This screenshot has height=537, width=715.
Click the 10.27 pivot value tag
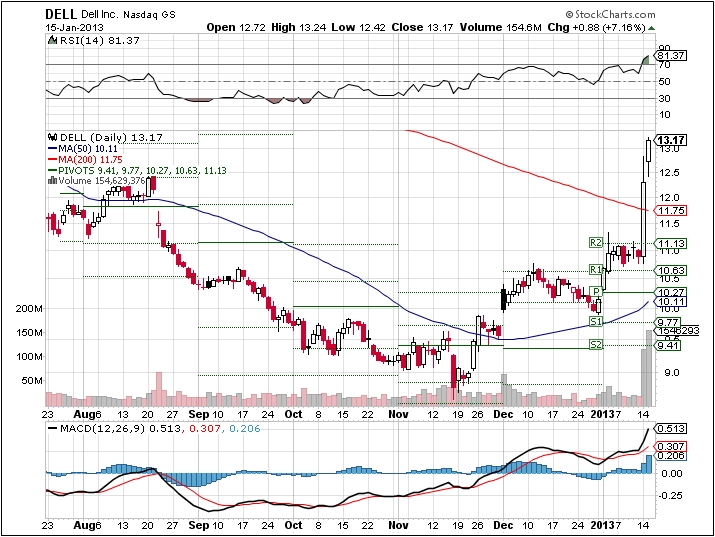(671, 292)
